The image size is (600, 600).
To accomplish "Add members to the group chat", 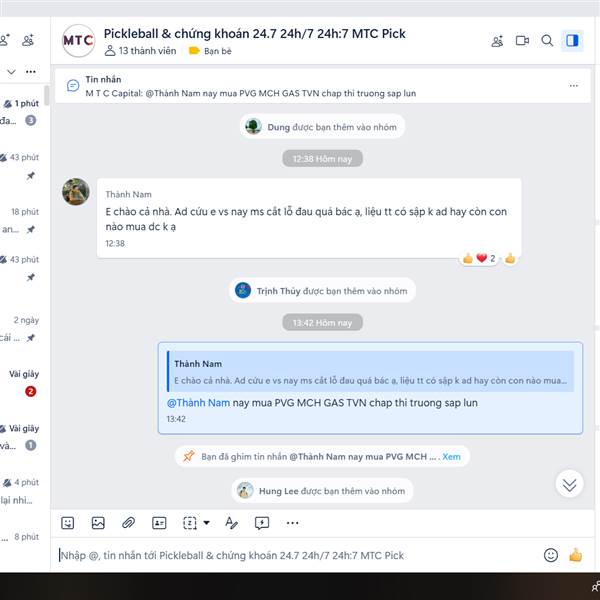I will click(x=497, y=41).
